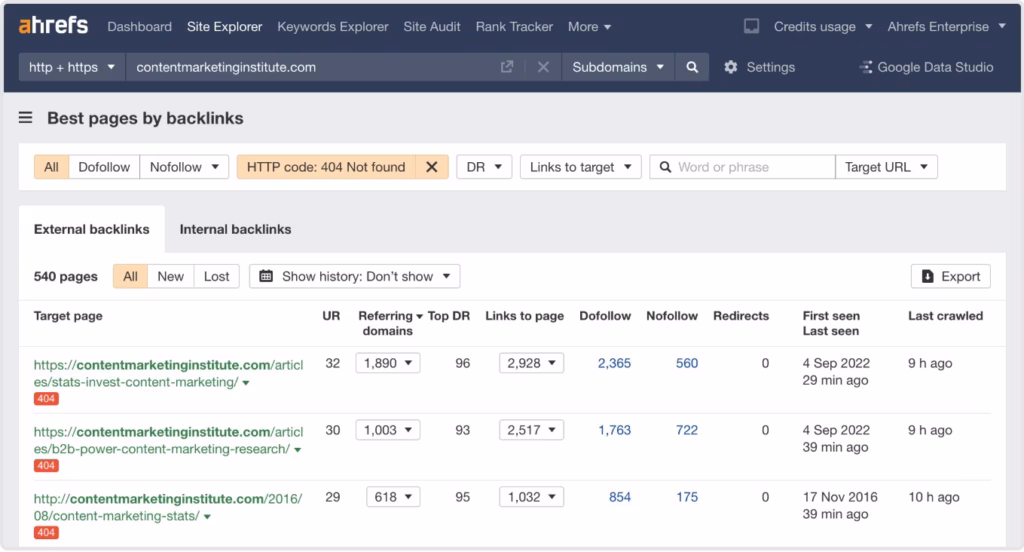Screen dimensions: 1024x552
Task: Open Keywords Explorer in top navigation
Action: [333, 26]
